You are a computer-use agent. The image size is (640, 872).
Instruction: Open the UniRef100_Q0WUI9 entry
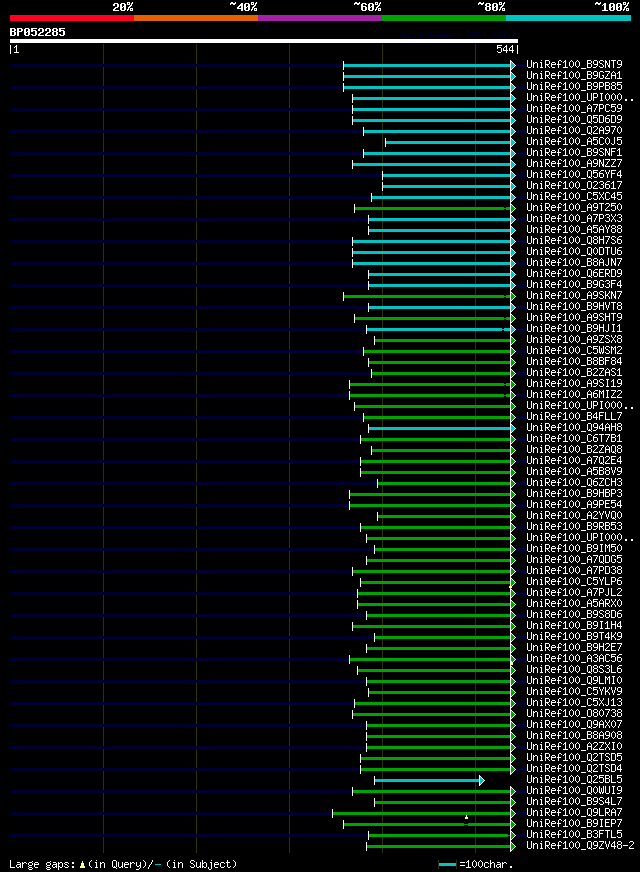pyautogui.click(x=574, y=791)
